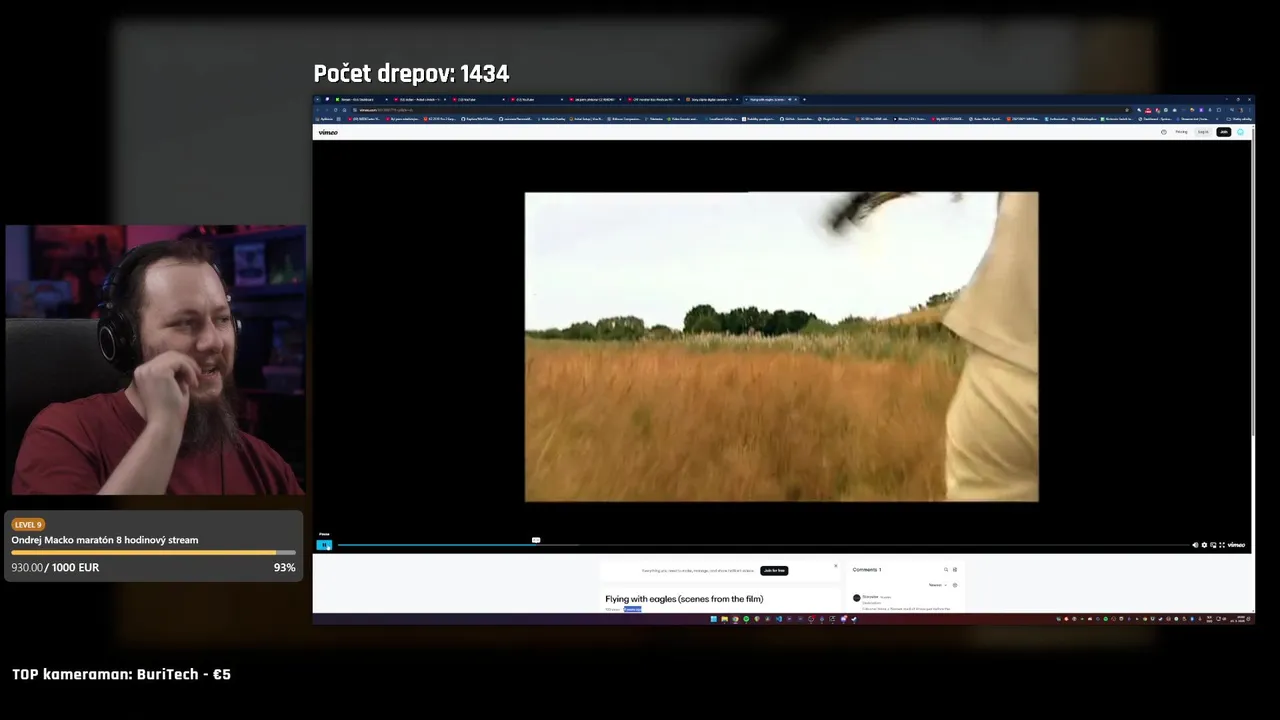Click the Vimeo logo in site header

click(x=328, y=132)
